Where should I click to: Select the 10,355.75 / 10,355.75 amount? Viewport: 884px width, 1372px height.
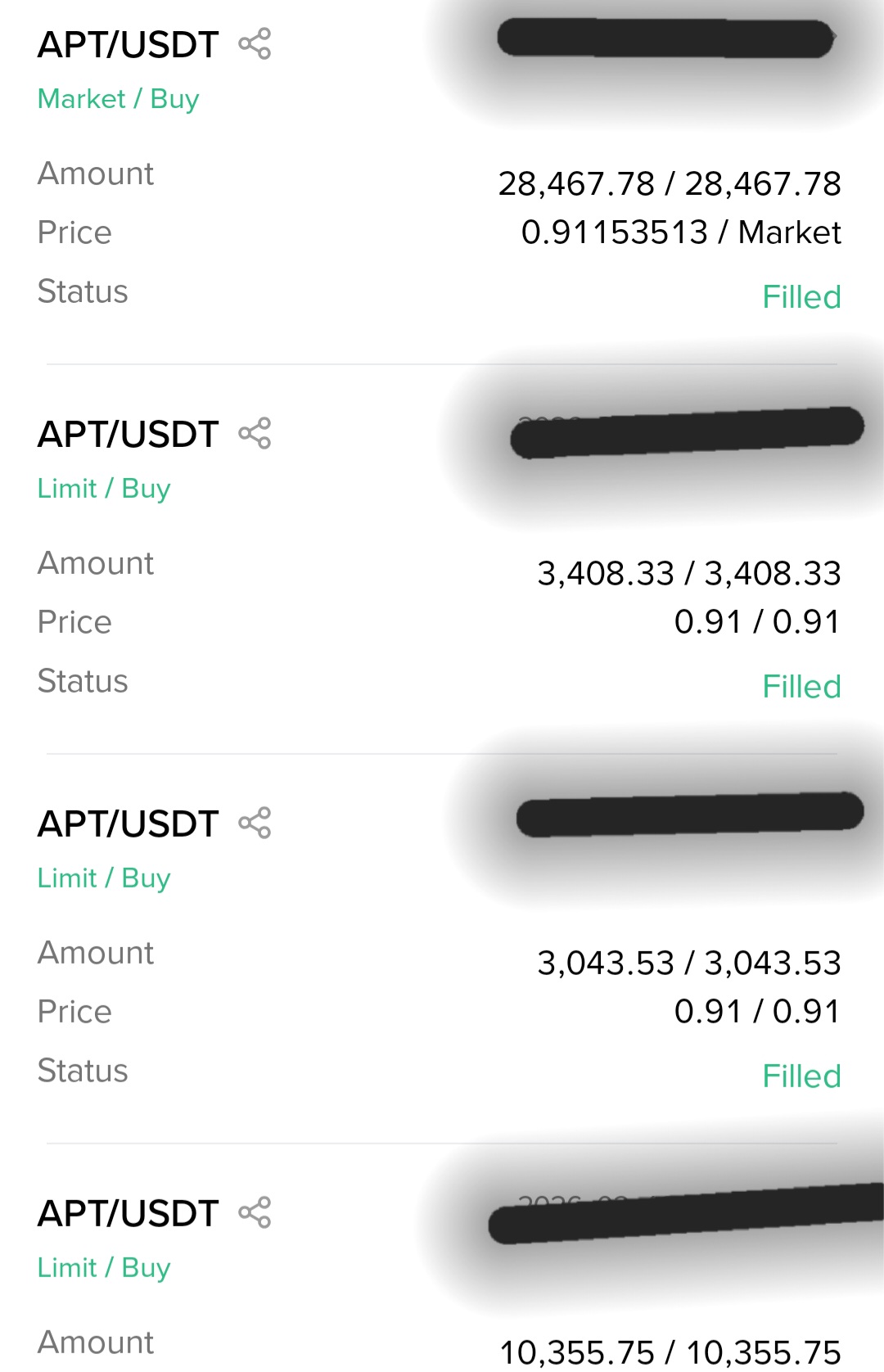point(670,1352)
